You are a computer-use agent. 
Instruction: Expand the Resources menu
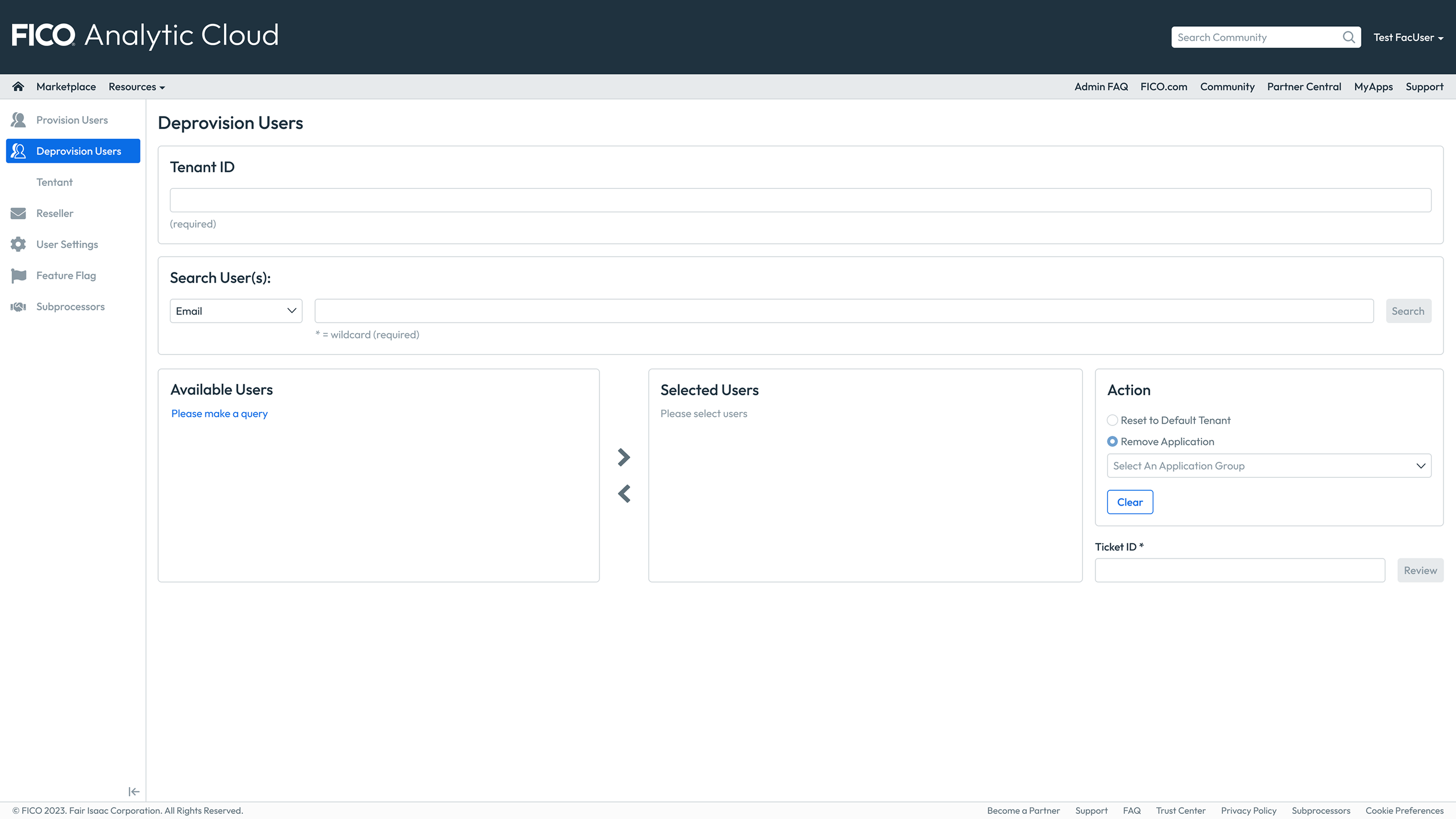tap(136, 87)
